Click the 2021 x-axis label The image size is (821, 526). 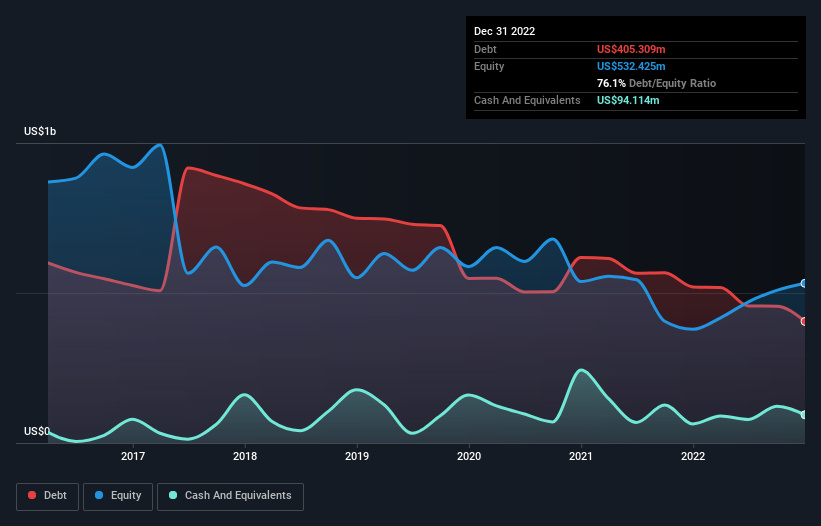tap(581, 456)
